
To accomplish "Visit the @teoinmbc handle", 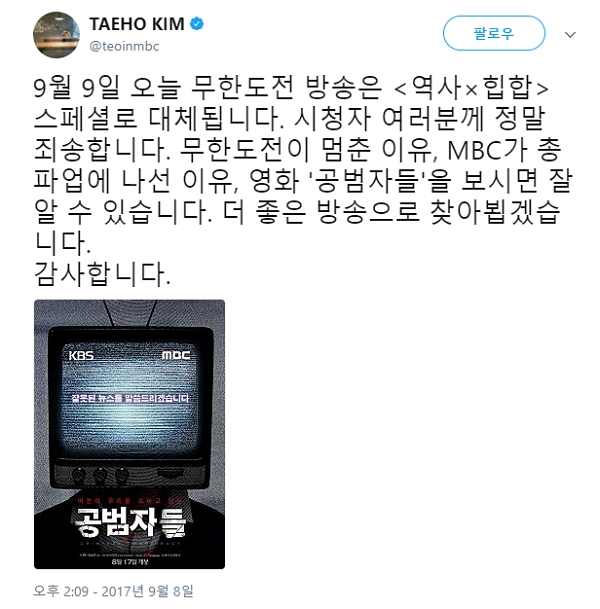I will [124, 46].
